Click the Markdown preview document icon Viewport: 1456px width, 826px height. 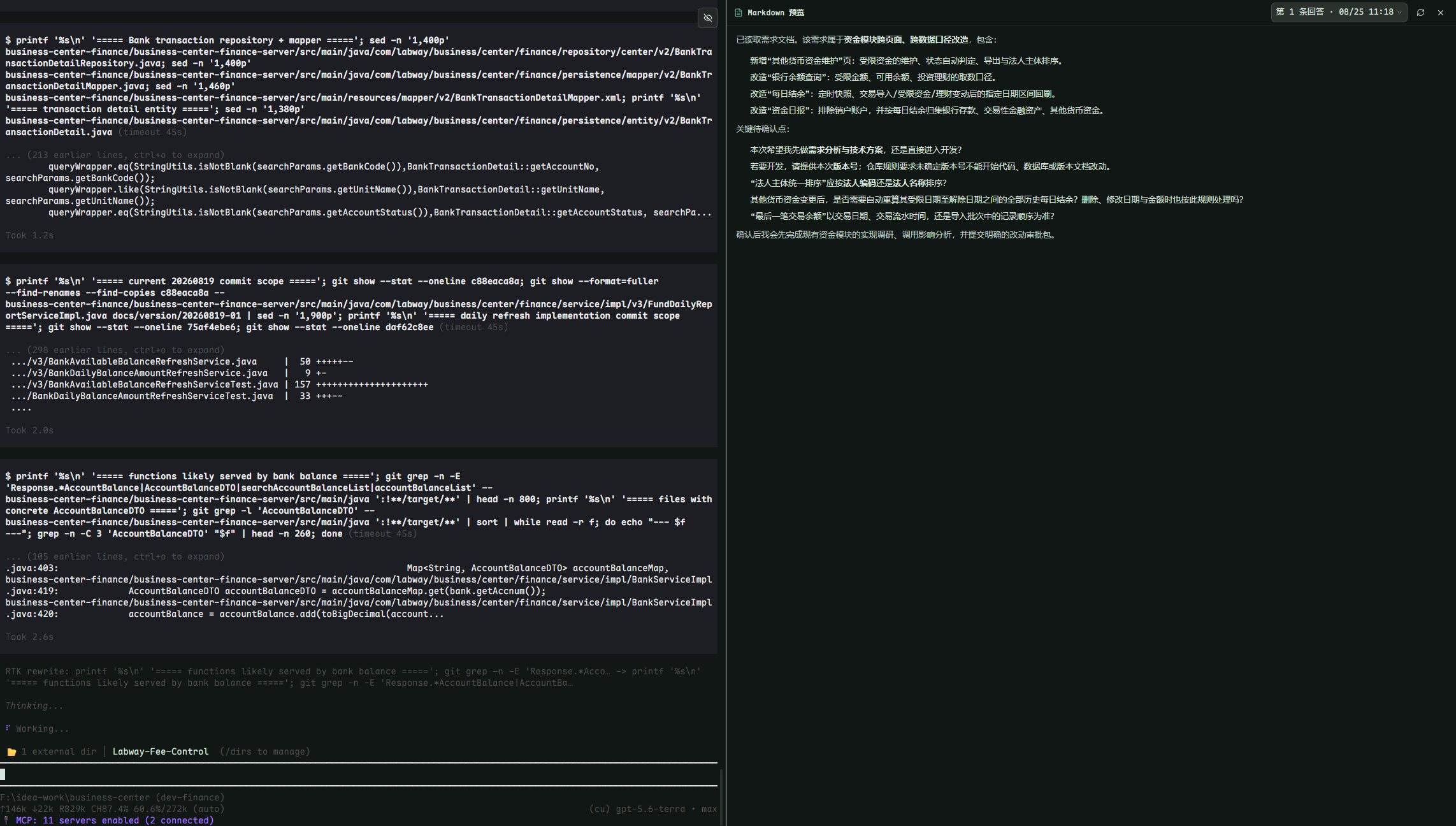[x=739, y=13]
